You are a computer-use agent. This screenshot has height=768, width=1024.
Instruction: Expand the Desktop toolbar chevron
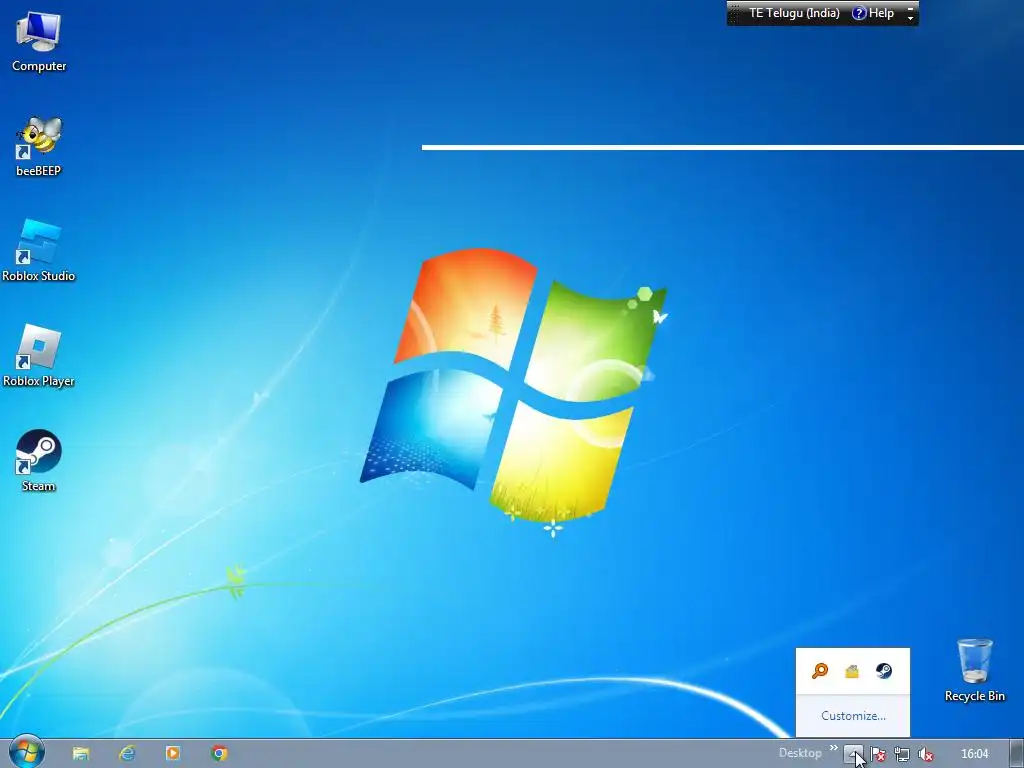pyautogui.click(x=833, y=748)
